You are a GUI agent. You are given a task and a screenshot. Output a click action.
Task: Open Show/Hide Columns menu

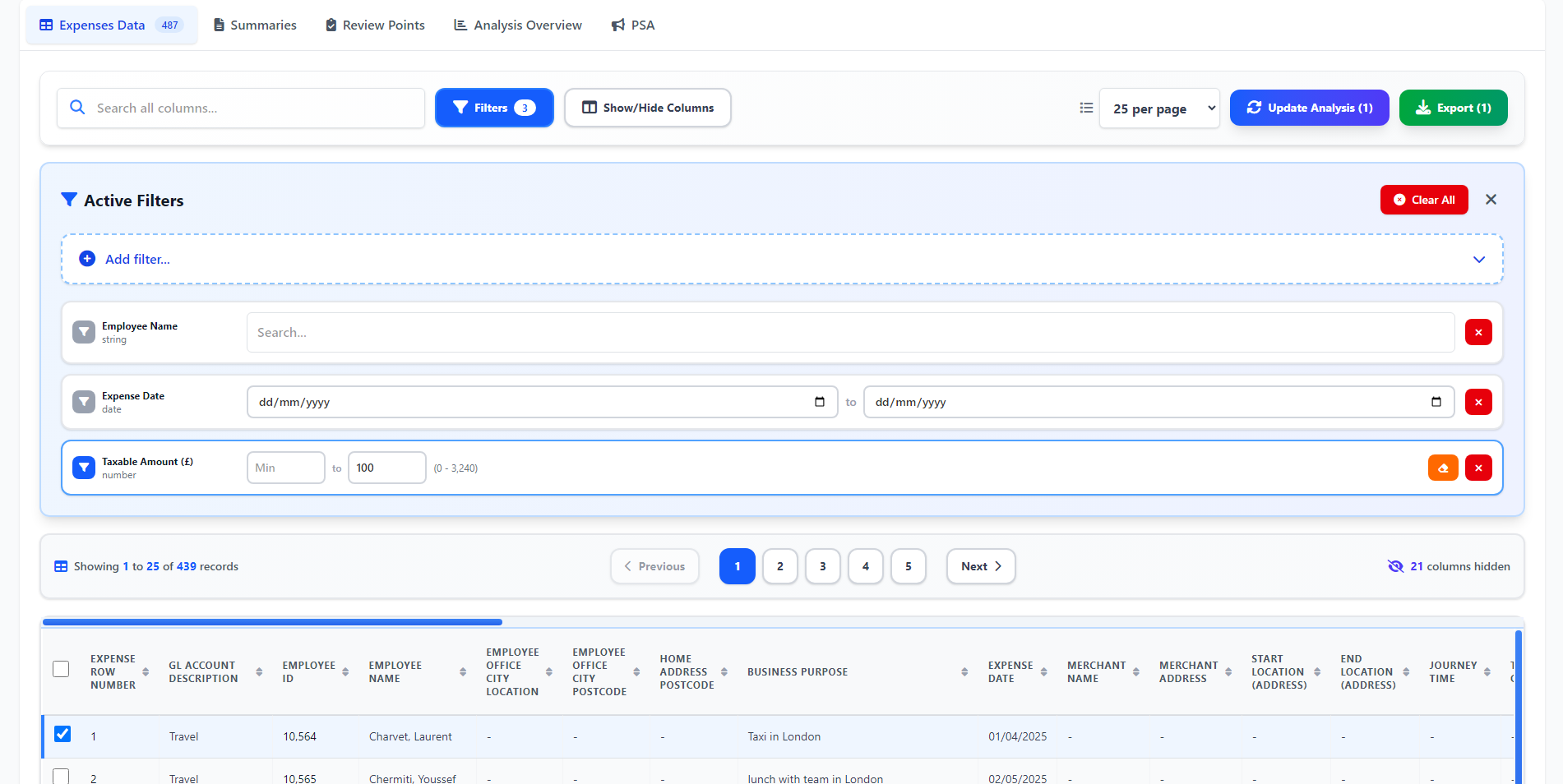pos(648,108)
